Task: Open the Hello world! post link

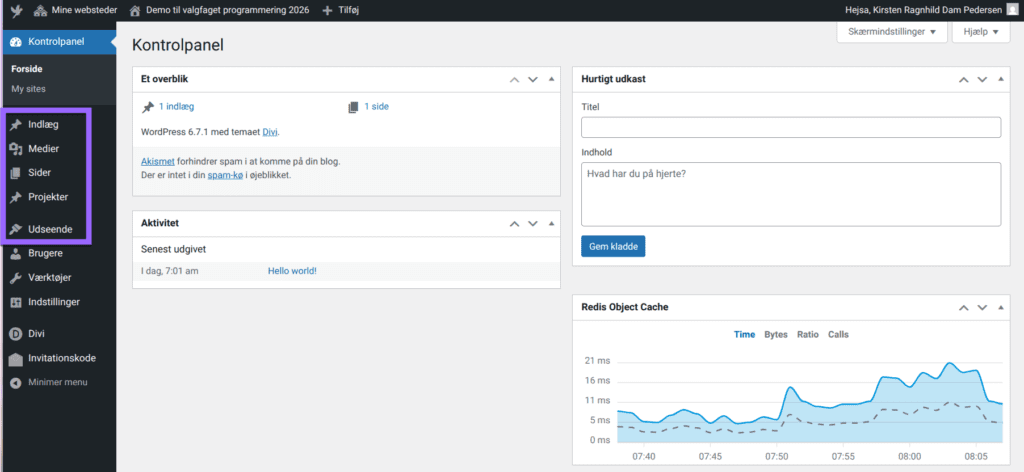Action: point(291,271)
